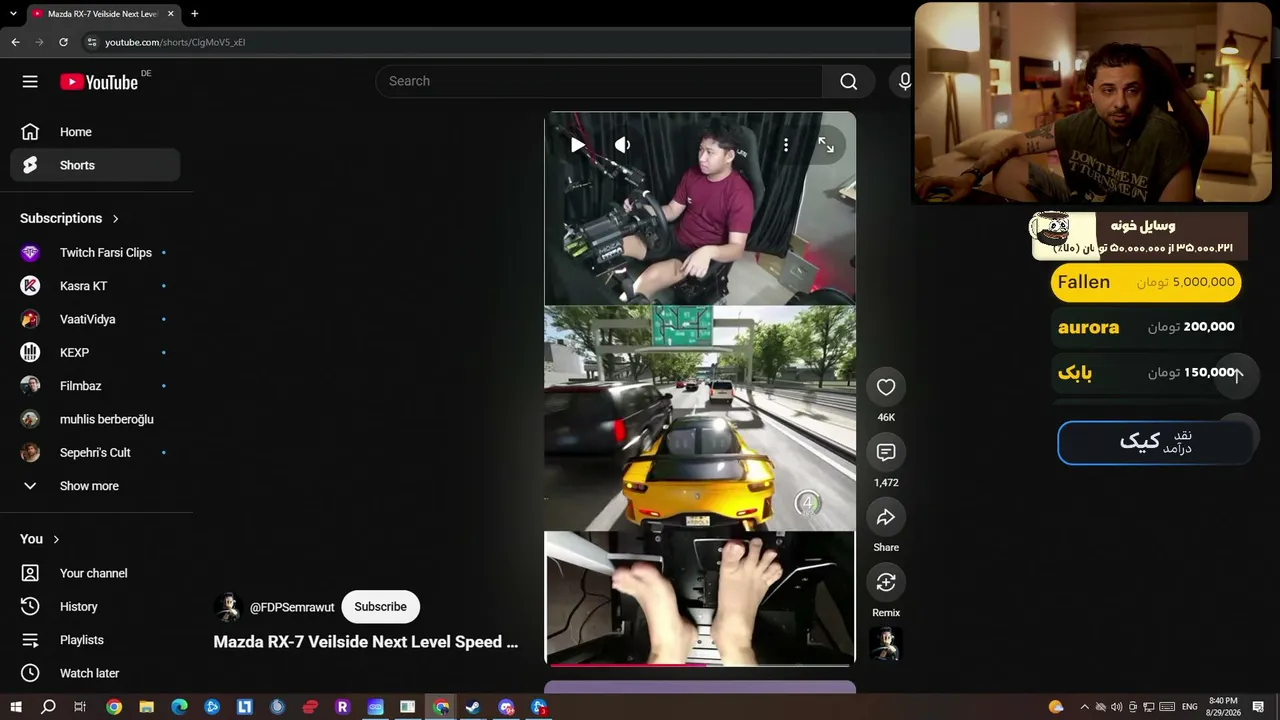Open Your channel

[x=95, y=573]
